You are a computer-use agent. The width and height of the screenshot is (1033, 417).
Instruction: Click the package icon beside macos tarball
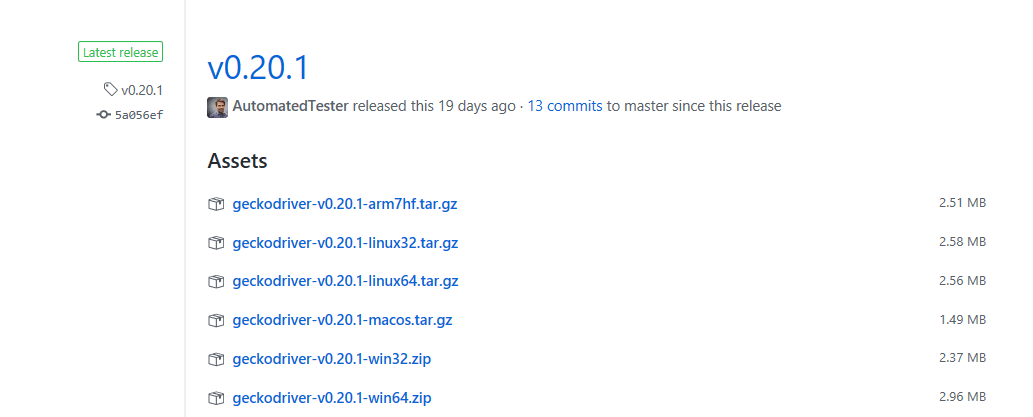pos(215,321)
